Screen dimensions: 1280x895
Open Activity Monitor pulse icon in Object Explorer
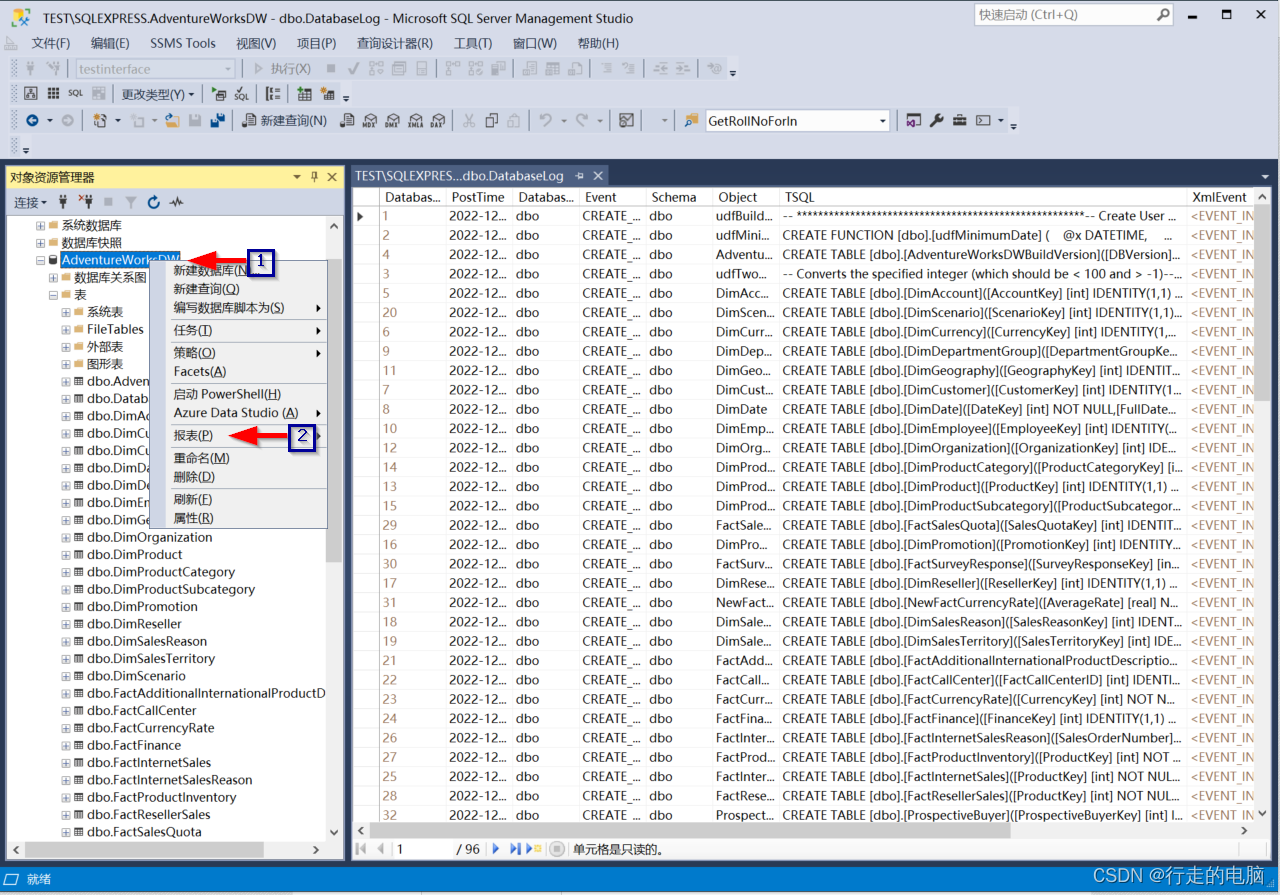click(177, 202)
